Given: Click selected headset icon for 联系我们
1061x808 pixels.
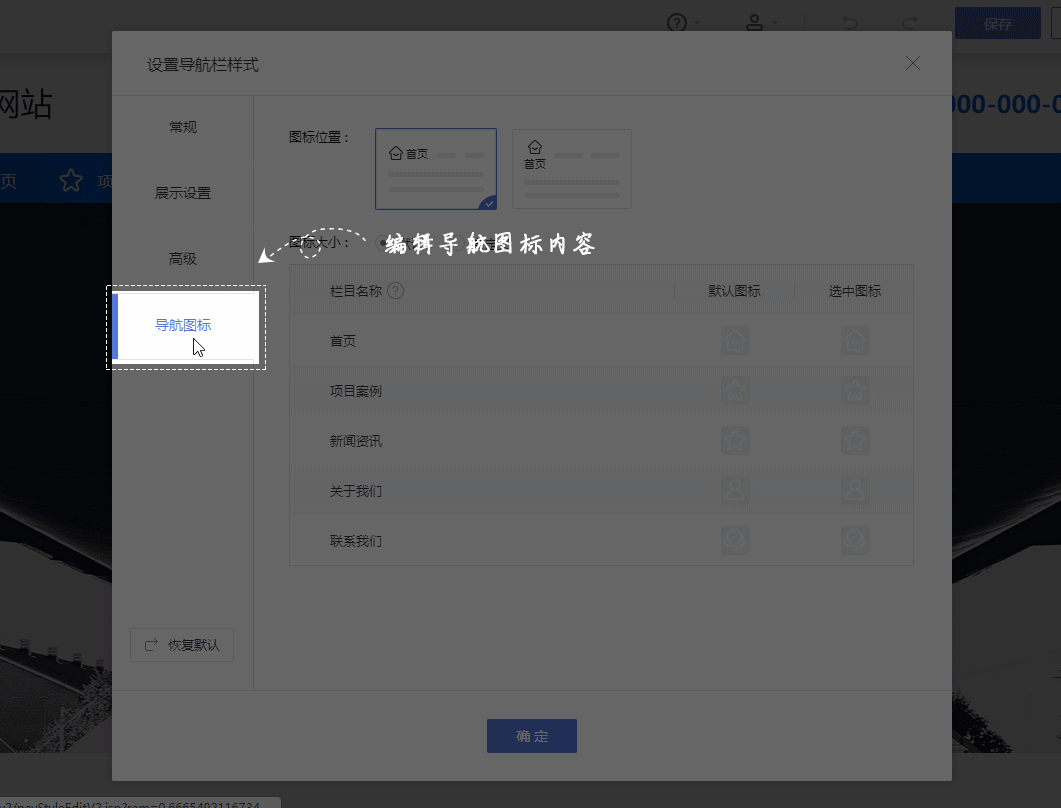Looking at the screenshot, I should [x=855, y=541].
